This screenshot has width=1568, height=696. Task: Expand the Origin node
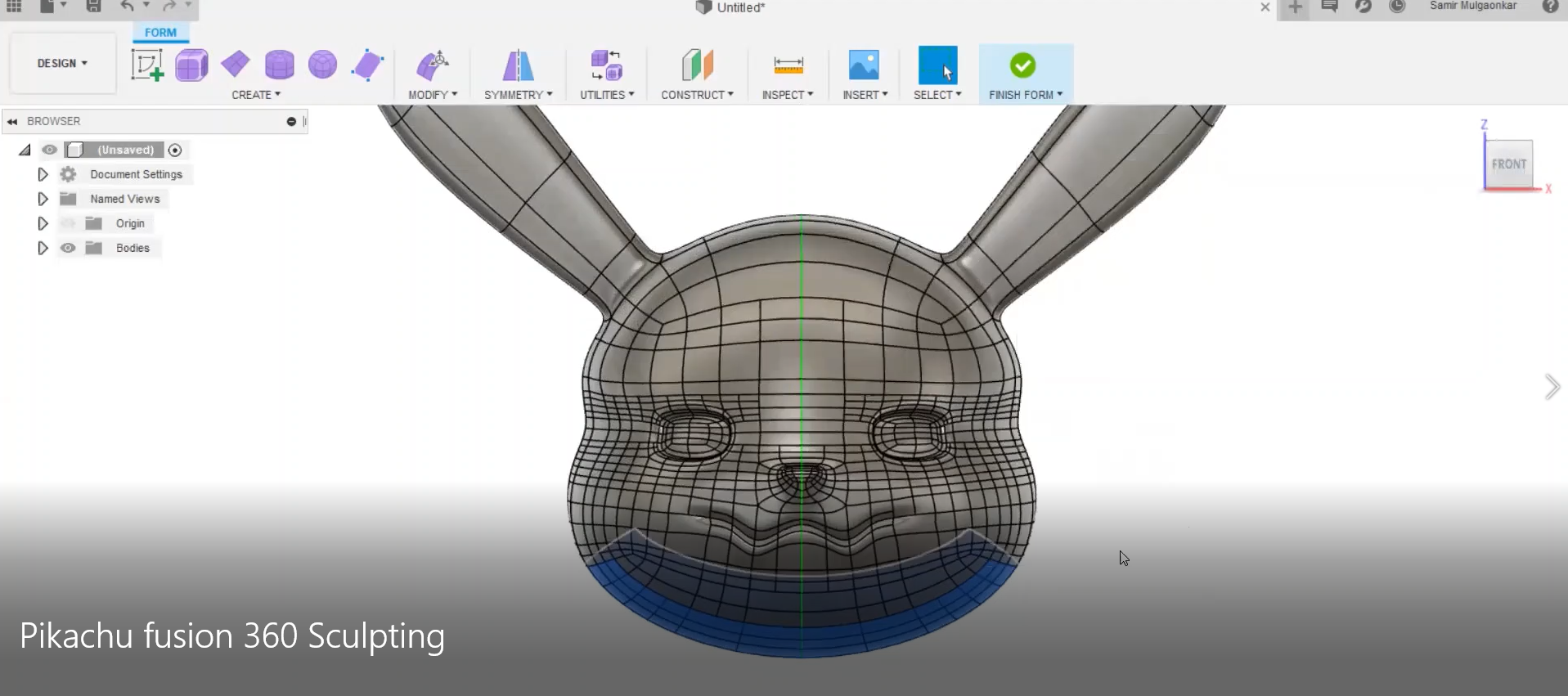pyautogui.click(x=43, y=223)
